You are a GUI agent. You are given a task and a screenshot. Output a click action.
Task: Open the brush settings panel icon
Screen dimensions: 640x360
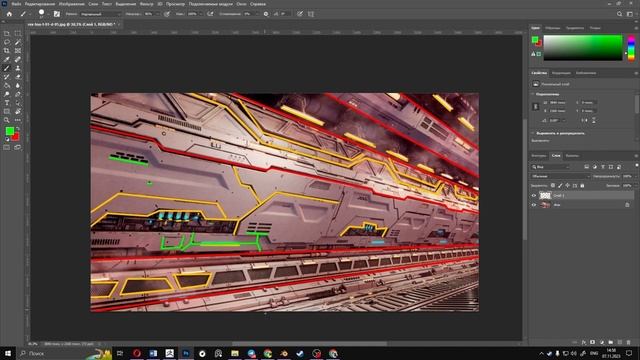point(57,14)
